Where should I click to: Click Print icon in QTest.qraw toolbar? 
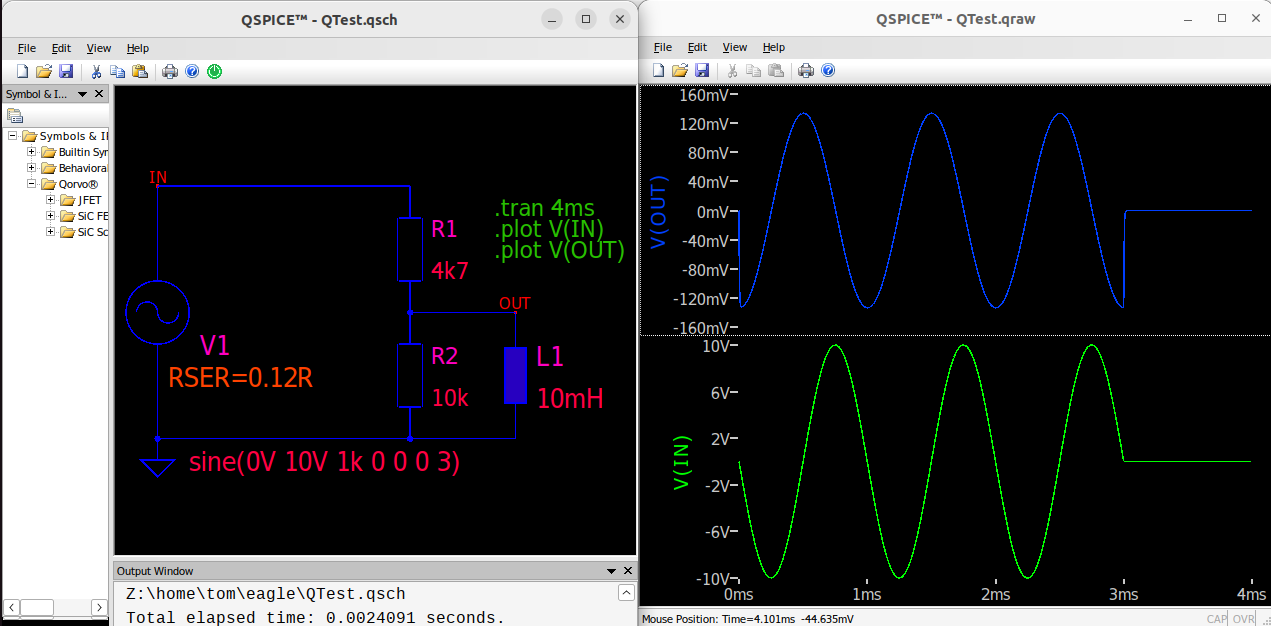pyautogui.click(x=806, y=71)
